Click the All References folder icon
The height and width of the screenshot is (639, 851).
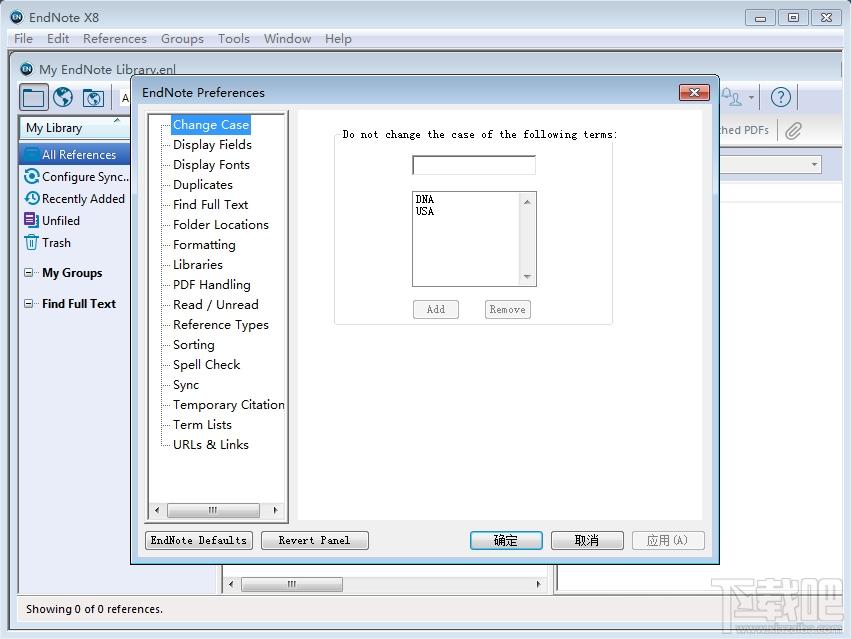pos(33,154)
